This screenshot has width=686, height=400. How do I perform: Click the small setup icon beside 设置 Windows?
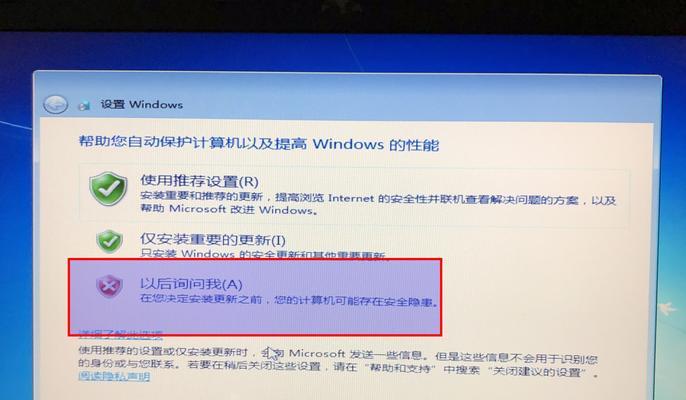pyautogui.click(x=84, y=105)
